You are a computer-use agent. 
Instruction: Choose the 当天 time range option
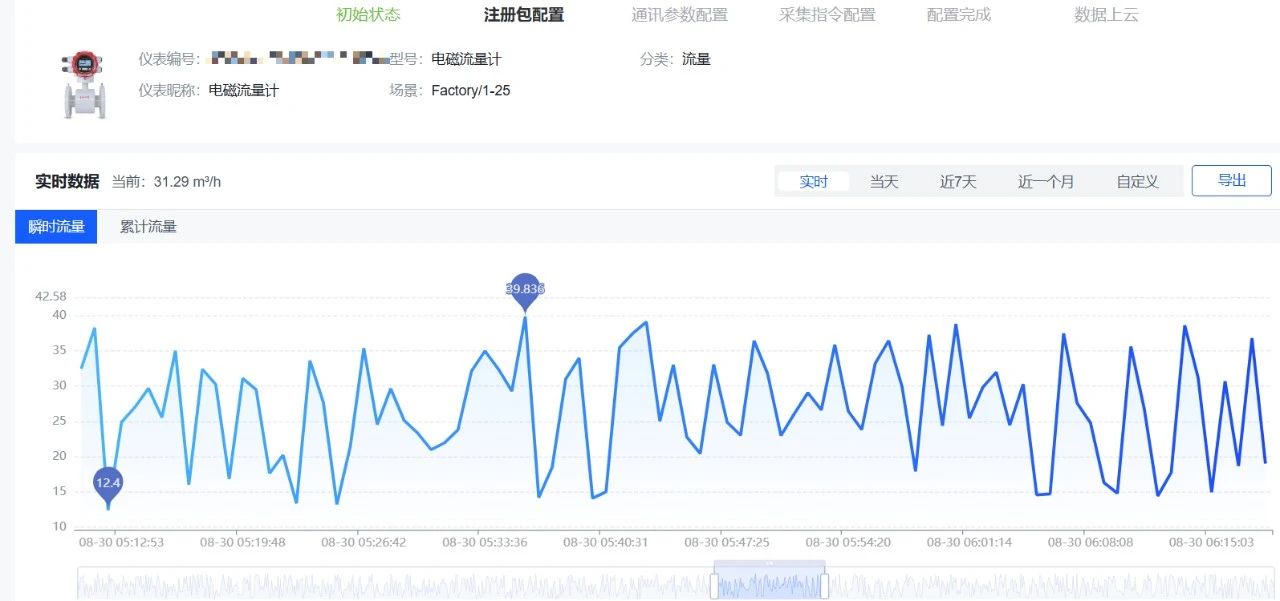tap(884, 182)
